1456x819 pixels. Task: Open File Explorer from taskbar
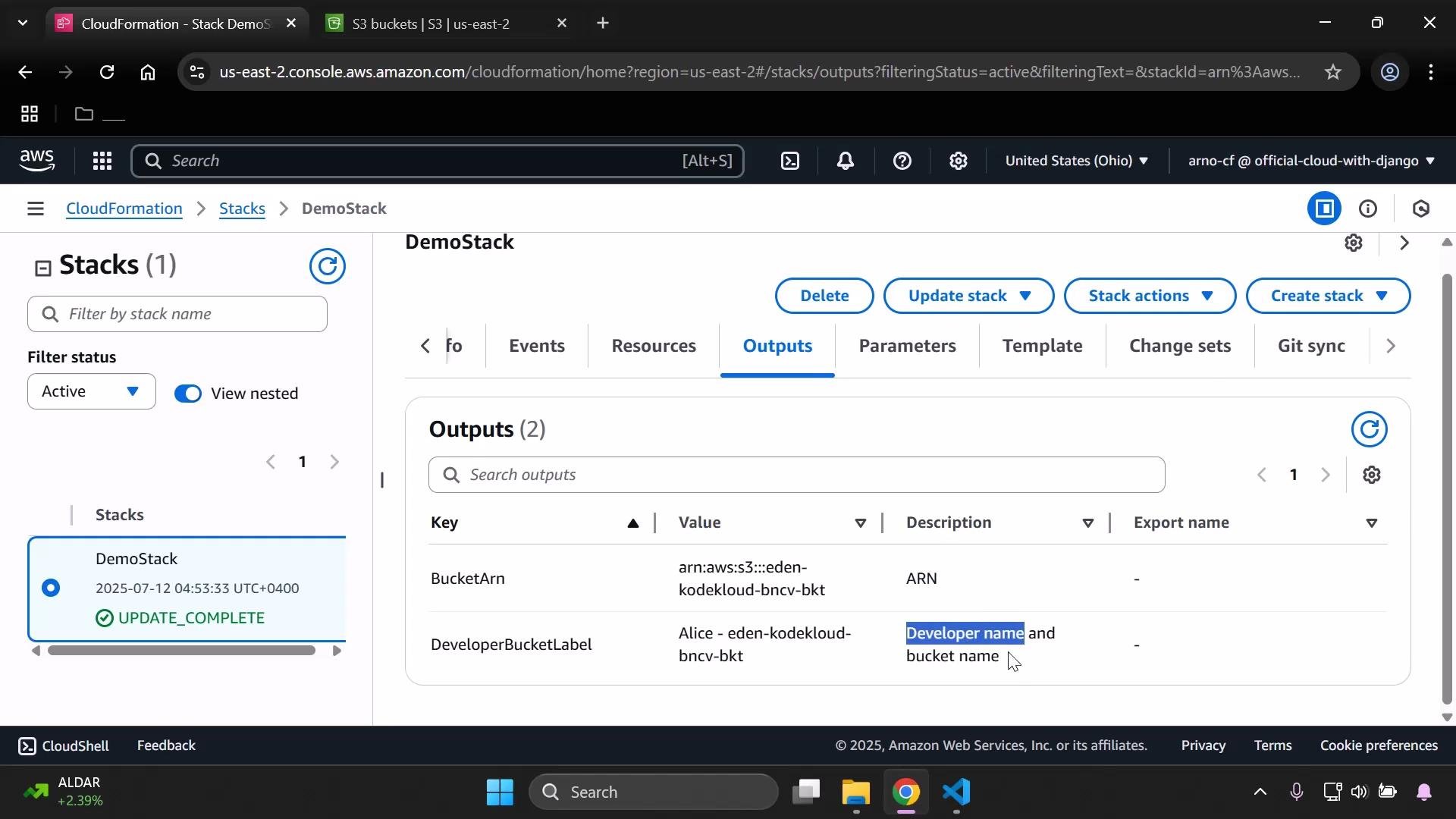pyautogui.click(x=856, y=792)
